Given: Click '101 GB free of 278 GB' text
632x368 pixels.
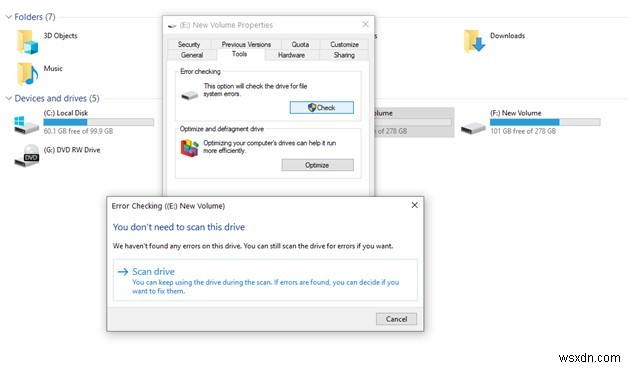Looking at the screenshot, I should pos(523,131).
